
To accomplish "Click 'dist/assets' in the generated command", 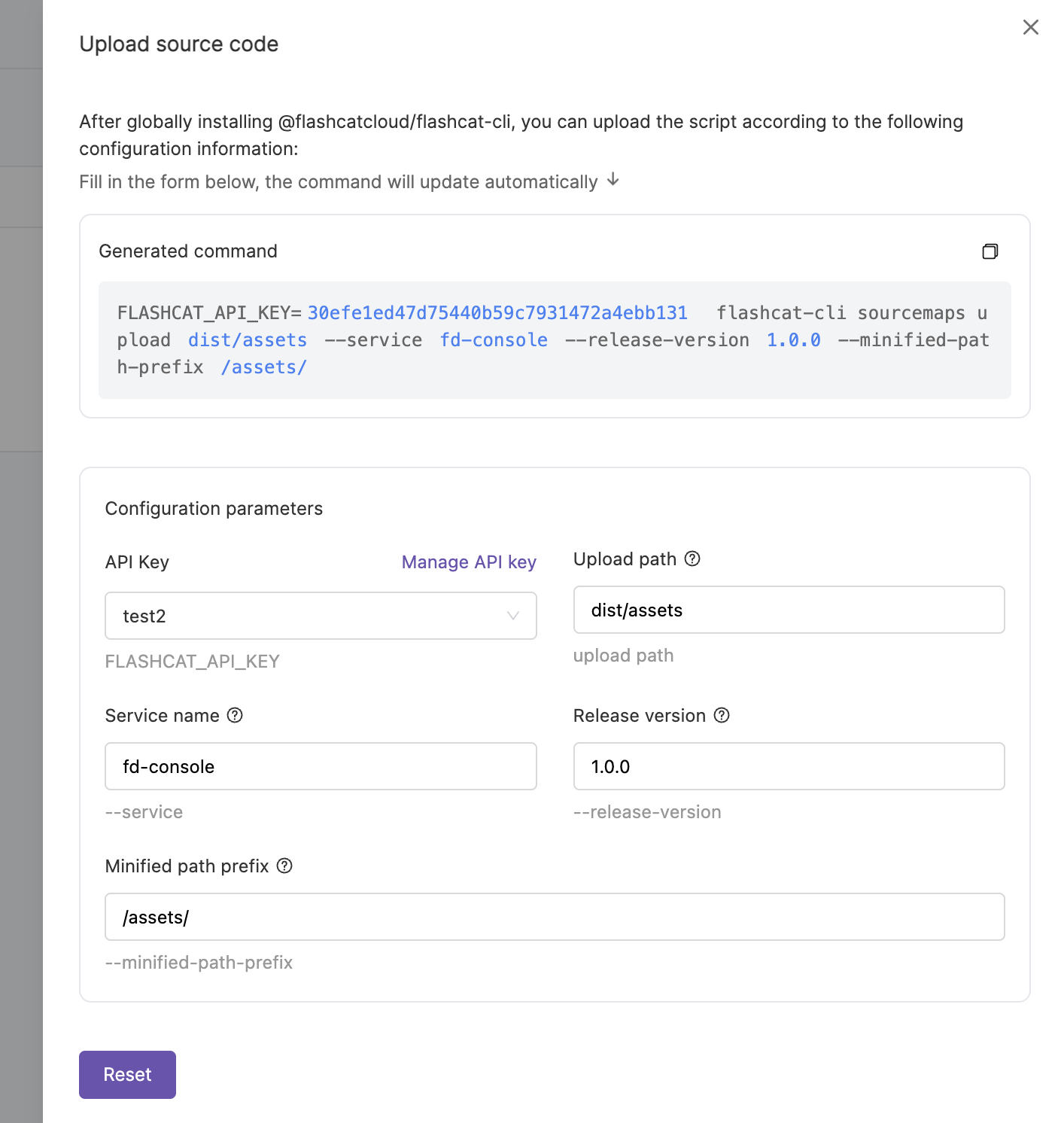I will point(248,340).
